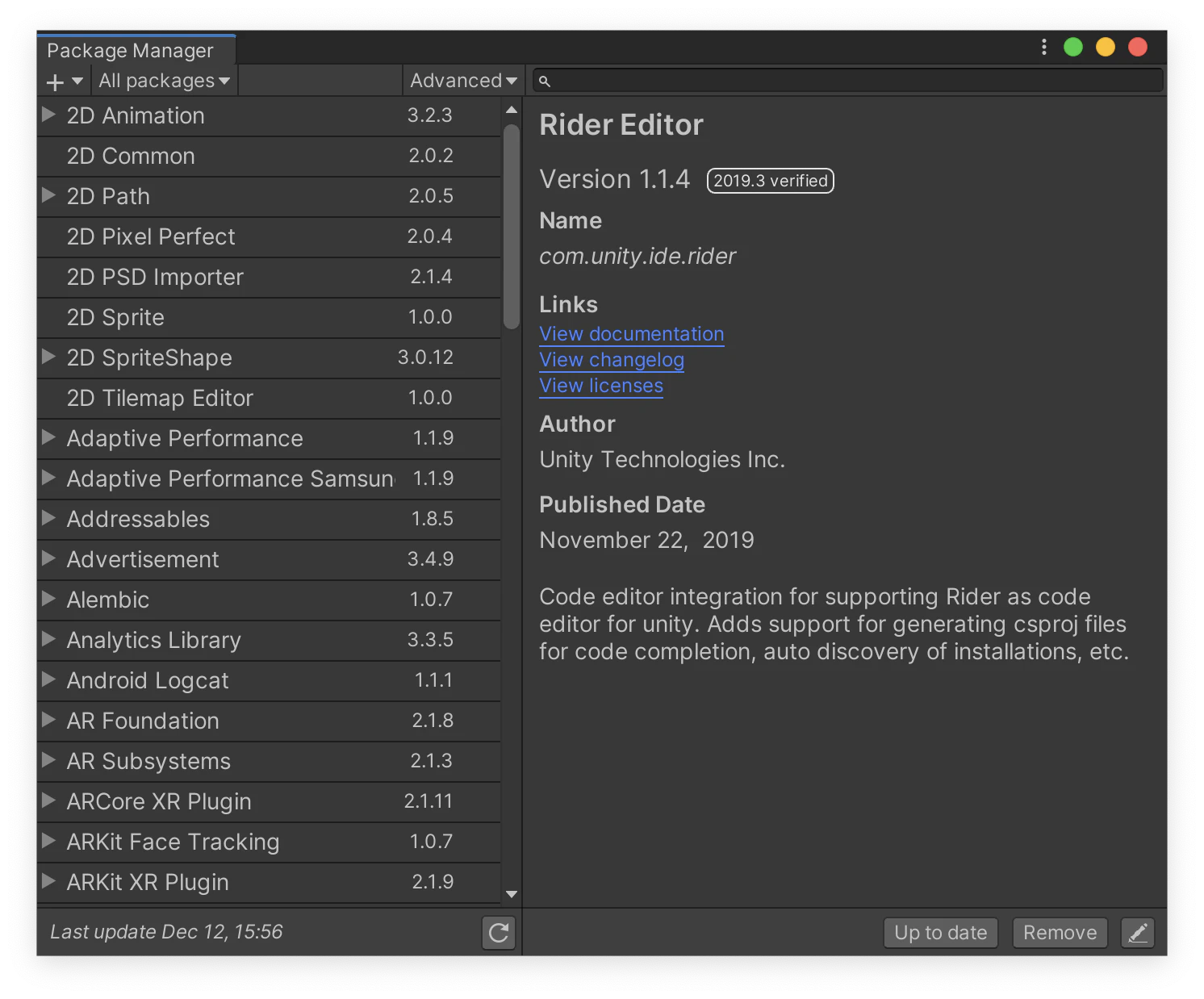The height and width of the screenshot is (999, 1204).
Task: Click version 3.4.9 of Advertisement
Action: pos(430,559)
